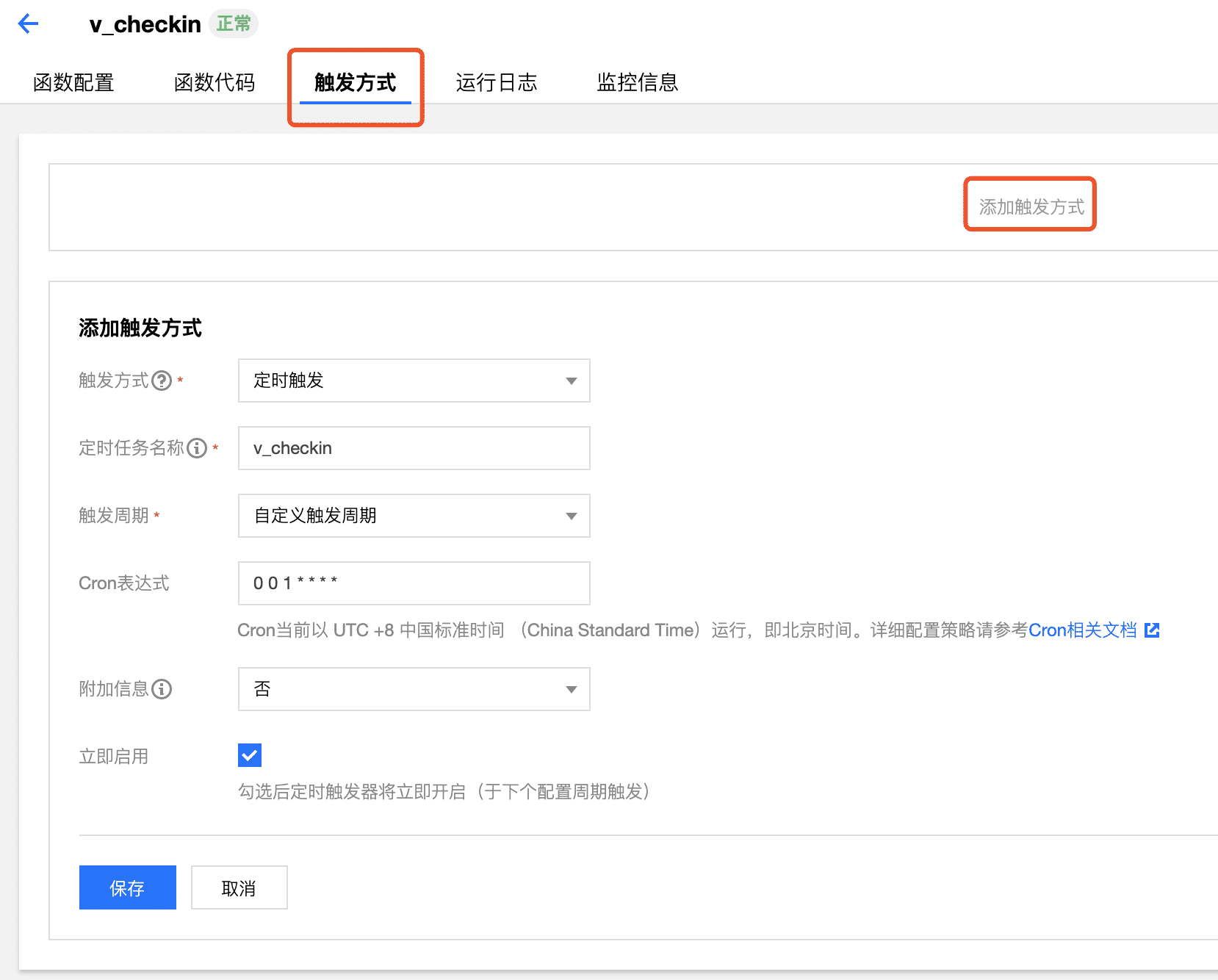The width and height of the screenshot is (1218, 980).
Task: Open the 监控信息 tab
Action: pos(638,82)
